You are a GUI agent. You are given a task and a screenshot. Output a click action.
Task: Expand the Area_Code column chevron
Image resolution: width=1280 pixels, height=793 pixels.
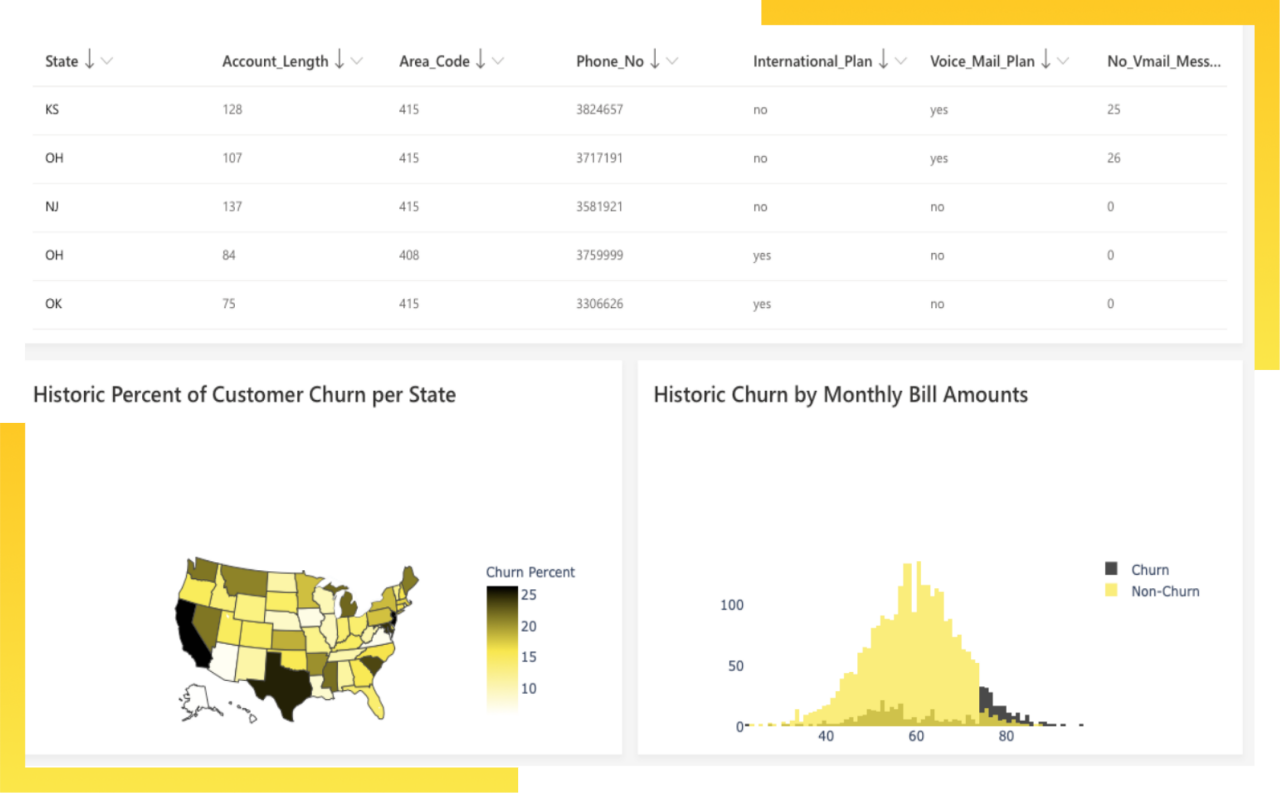(498, 62)
